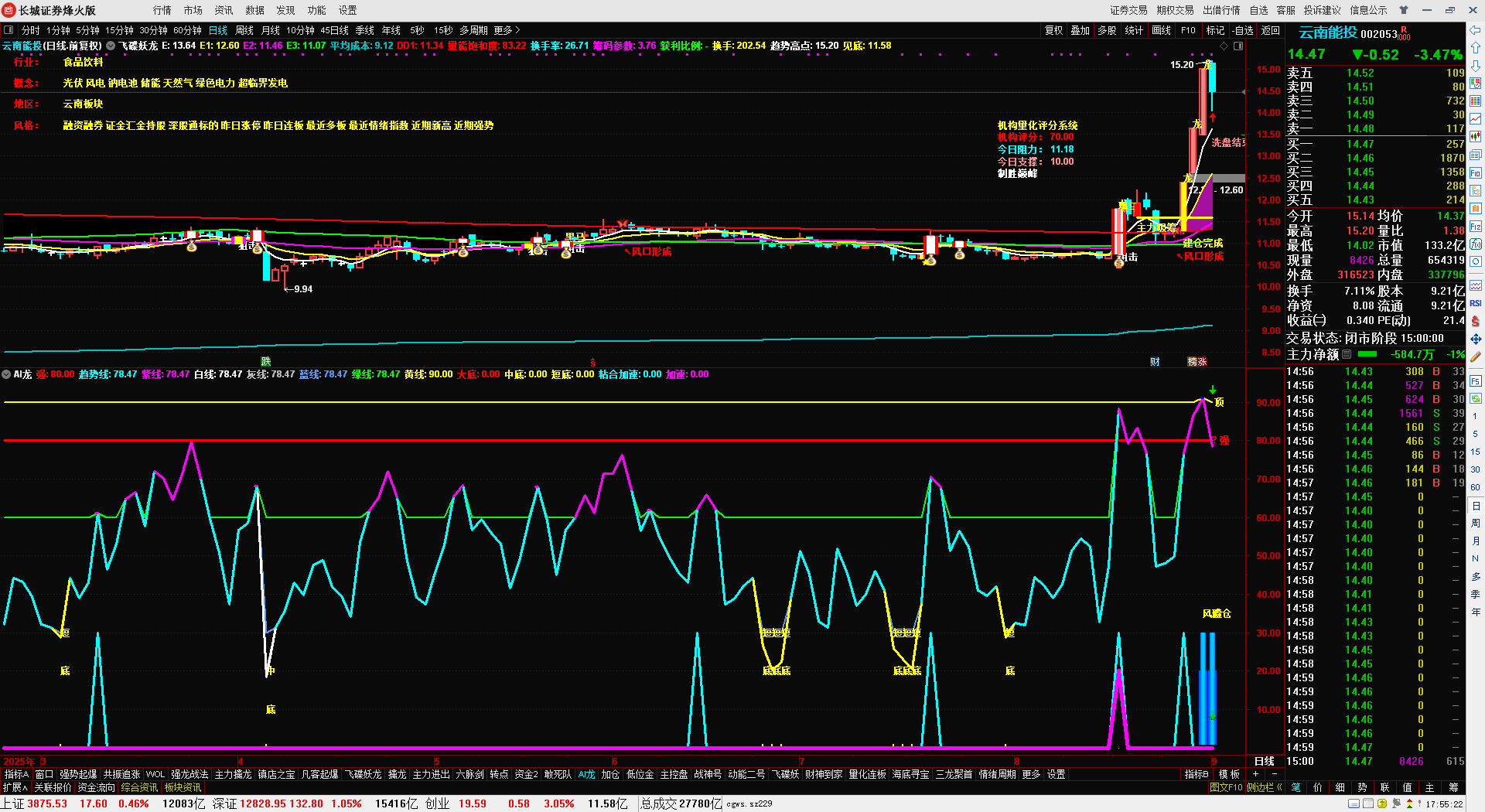Click the diamond icon at chart top right

(x=1224, y=46)
